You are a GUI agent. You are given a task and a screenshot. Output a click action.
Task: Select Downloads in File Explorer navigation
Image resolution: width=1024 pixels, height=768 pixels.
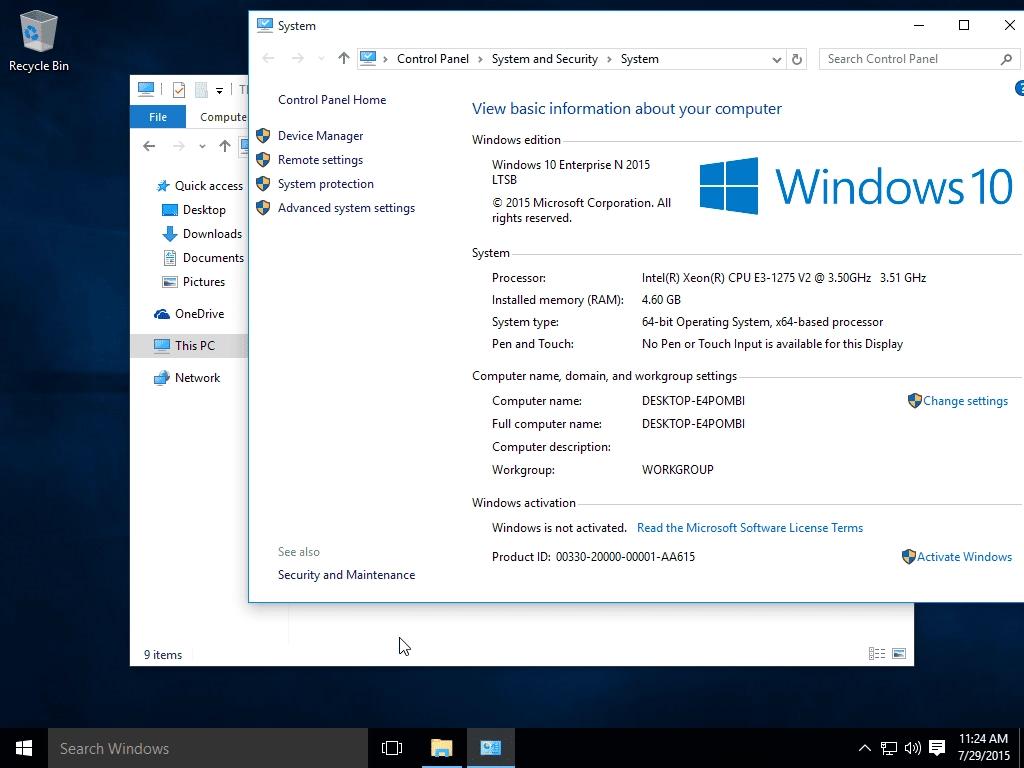tap(212, 234)
